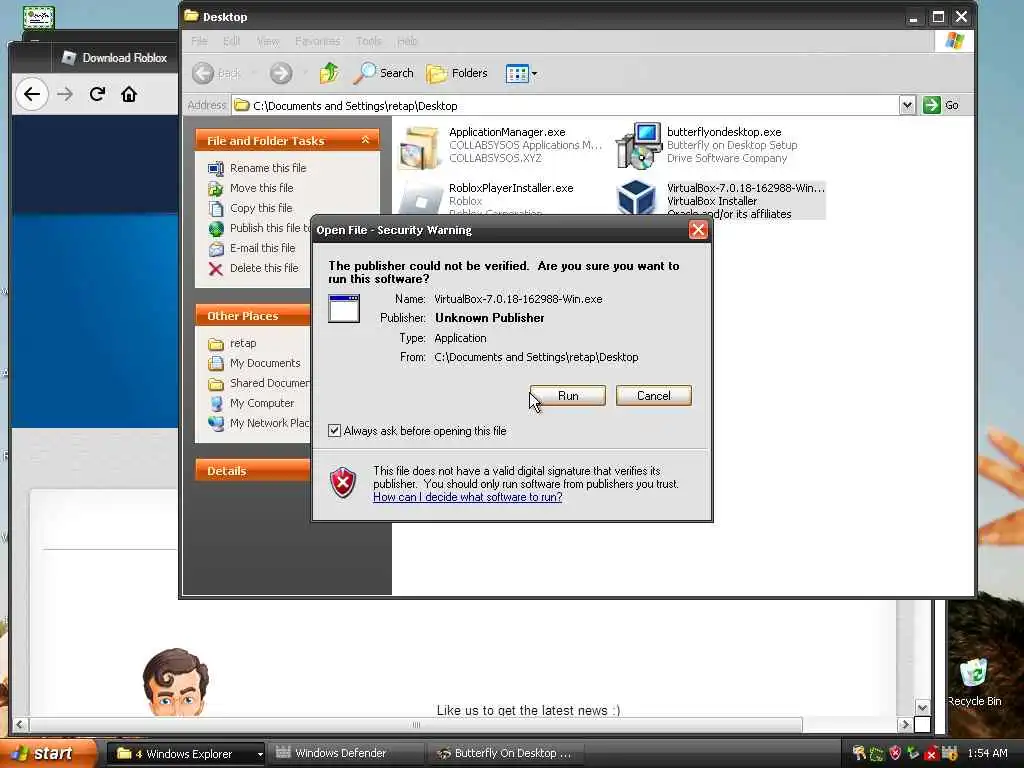Click the application file icon in the dialog
The width and height of the screenshot is (1024, 768).
344,308
